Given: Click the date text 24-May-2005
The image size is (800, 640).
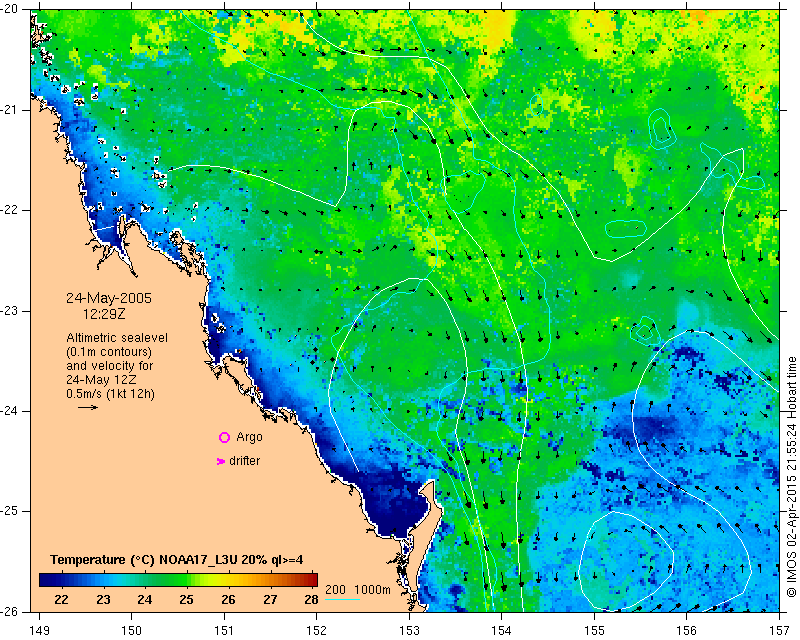Looking at the screenshot, I should click(109, 298).
